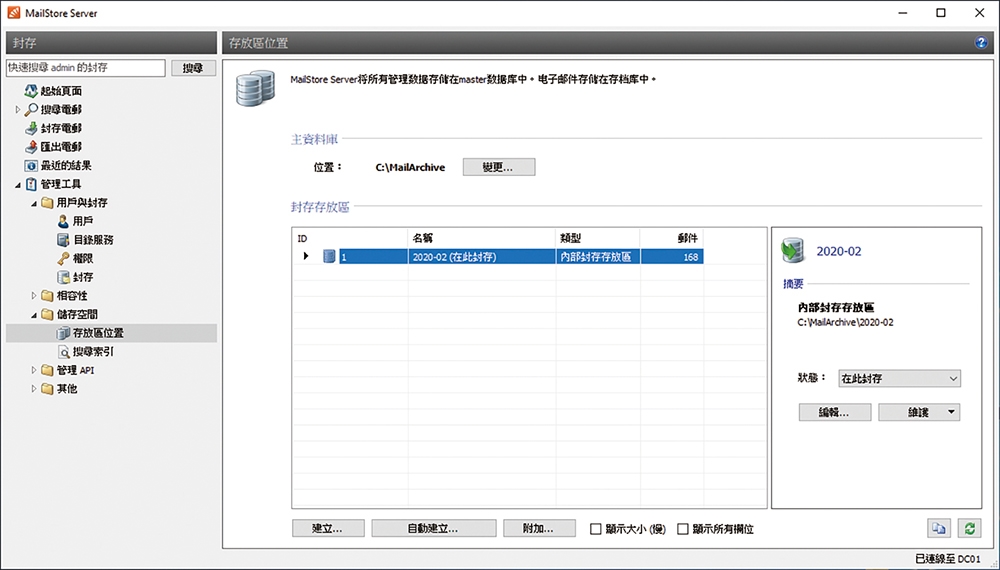The height and width of the screenshot is (570, 1000).
Task: Click the 類型 column header
Action: click(x=598, y=238)
